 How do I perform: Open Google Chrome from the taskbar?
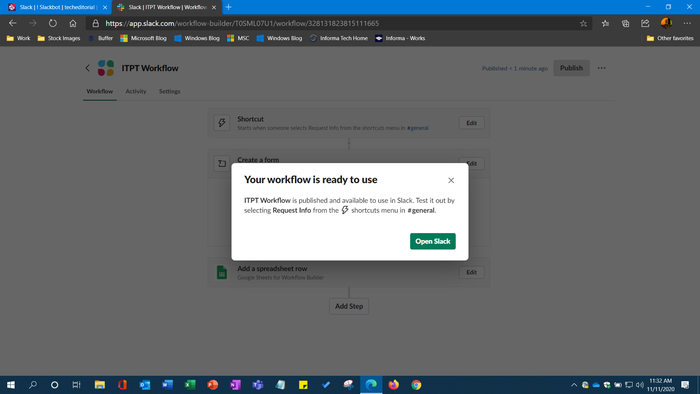[x=416, y=385]
